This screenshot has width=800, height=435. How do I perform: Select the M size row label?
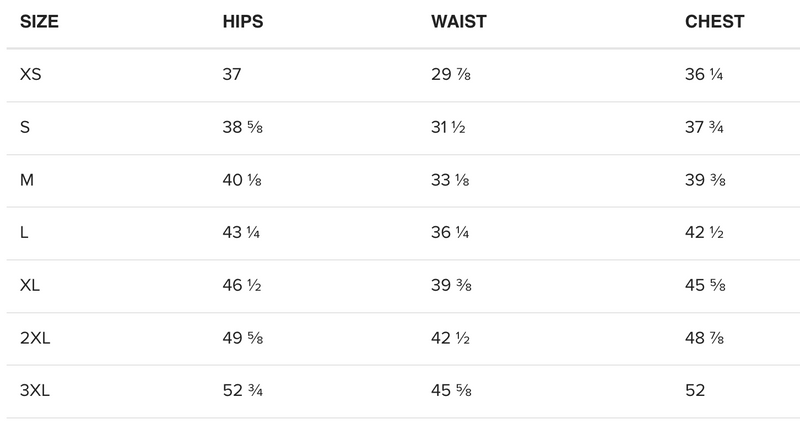tap(26, 181)
